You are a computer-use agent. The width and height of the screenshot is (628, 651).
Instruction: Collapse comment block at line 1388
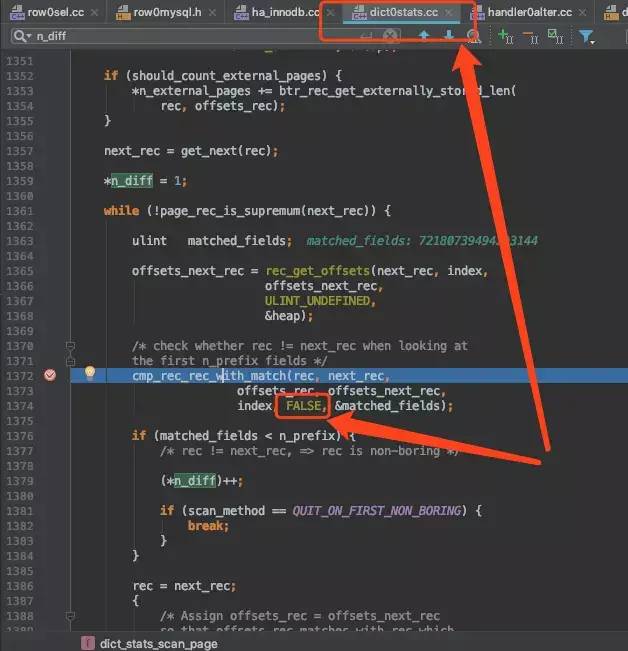(x=70, y=615)
